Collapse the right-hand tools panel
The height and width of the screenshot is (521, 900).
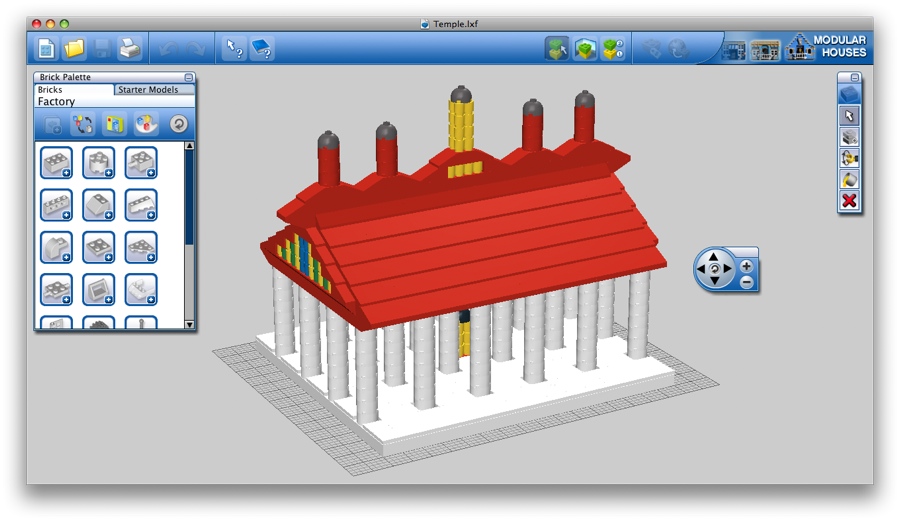[x=855, y=77]
